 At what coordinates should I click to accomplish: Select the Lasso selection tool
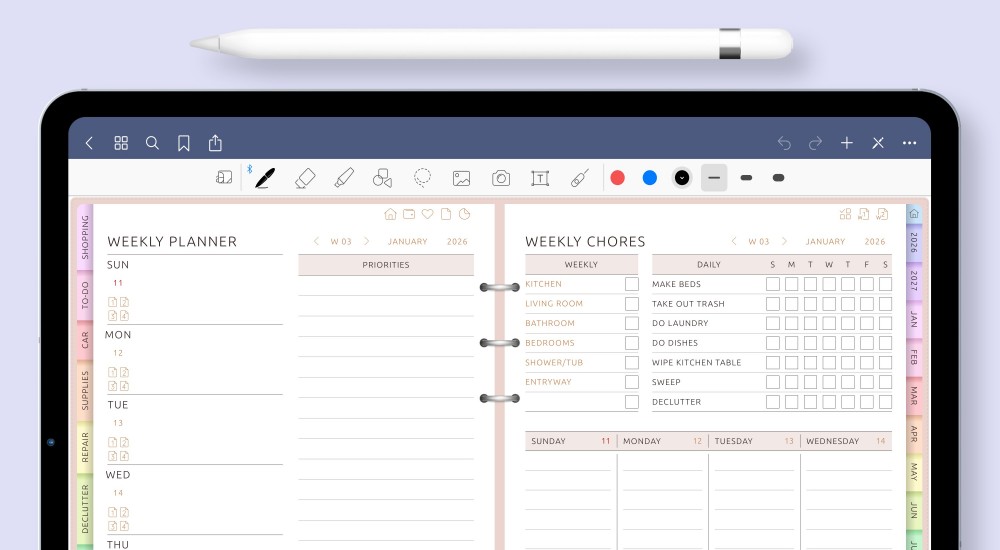422,178
